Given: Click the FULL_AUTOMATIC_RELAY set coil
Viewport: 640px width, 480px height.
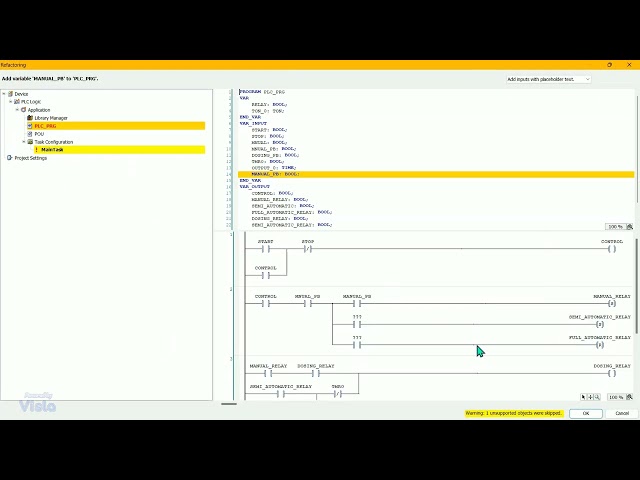Looking at the screenshot, I should (x=600, y=345).
